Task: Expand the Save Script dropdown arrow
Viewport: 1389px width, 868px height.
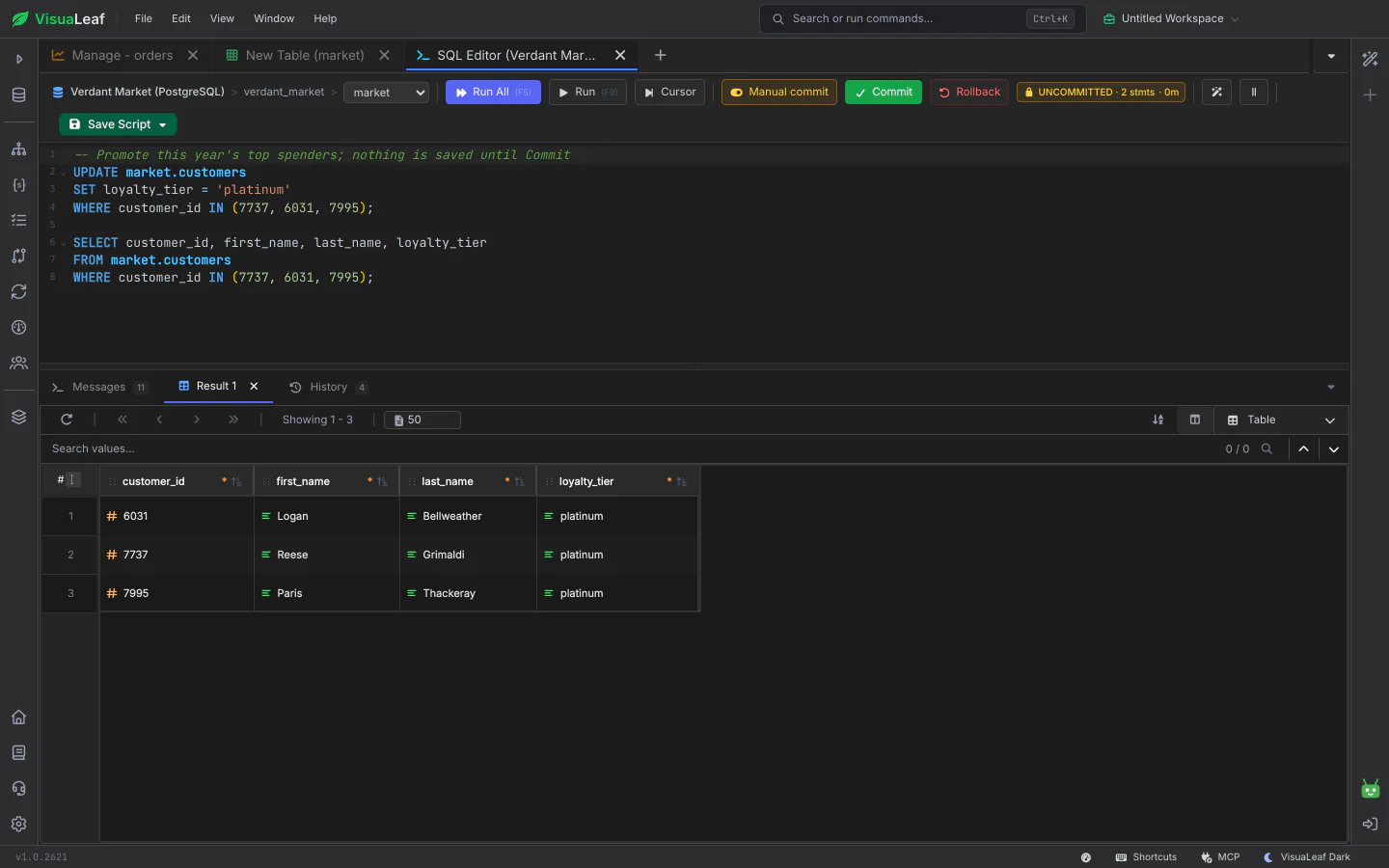Action: 163,125
